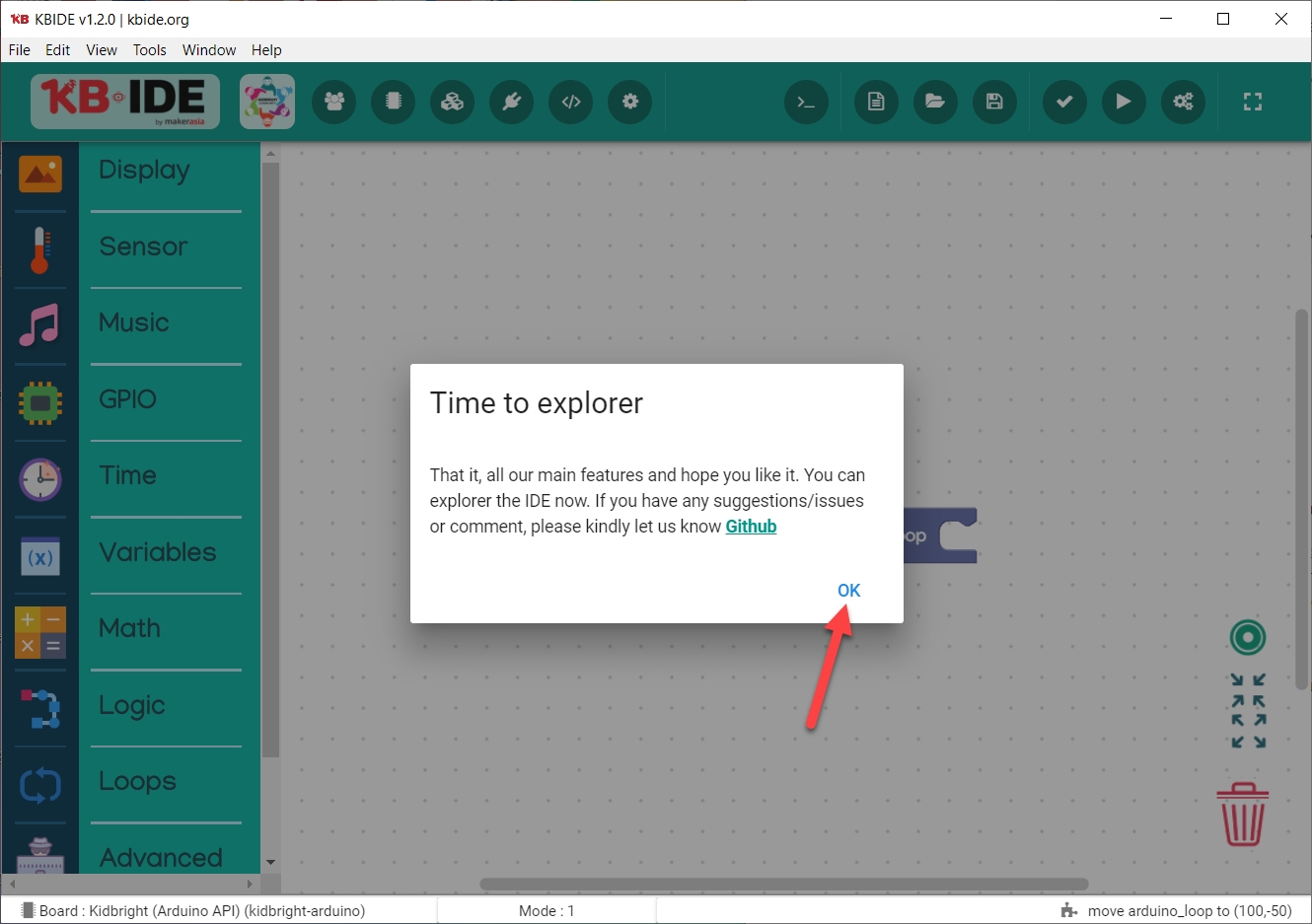
Task: Click the toolbox scroll down arrow
Action: 270,862
